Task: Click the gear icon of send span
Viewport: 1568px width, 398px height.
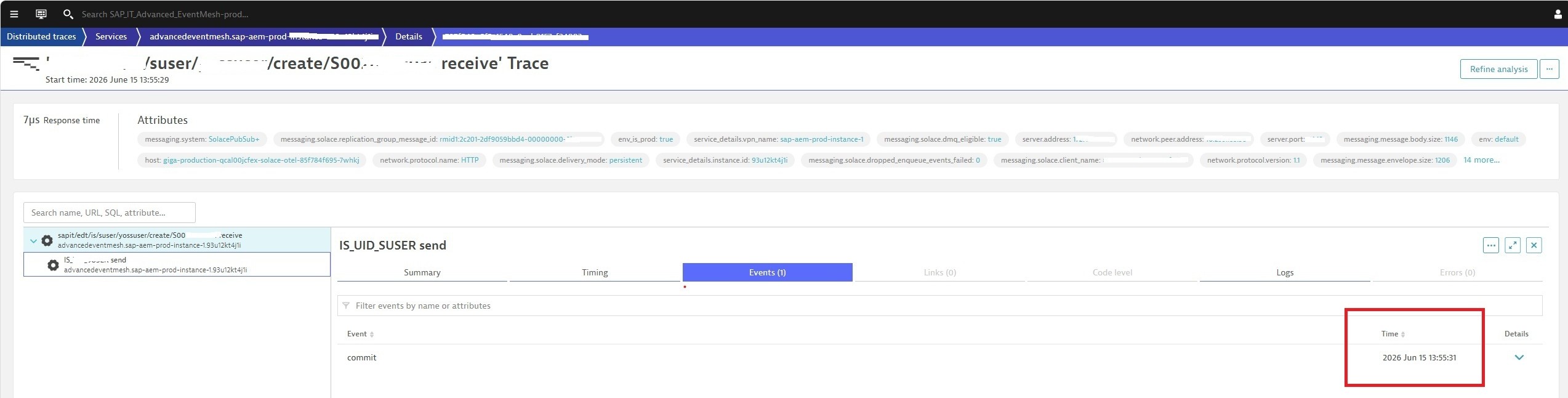Action: [53, 265]
